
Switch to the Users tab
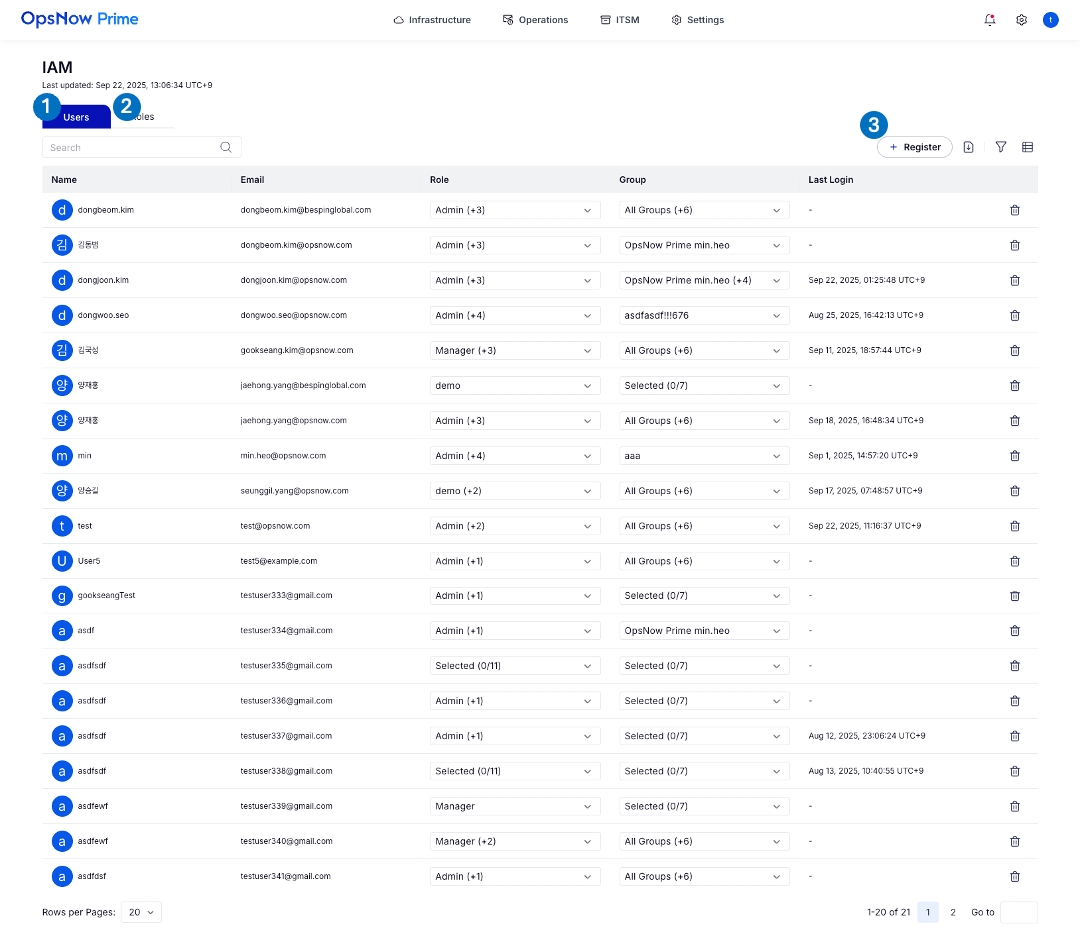pyautogui.click(x=77, y=118)
